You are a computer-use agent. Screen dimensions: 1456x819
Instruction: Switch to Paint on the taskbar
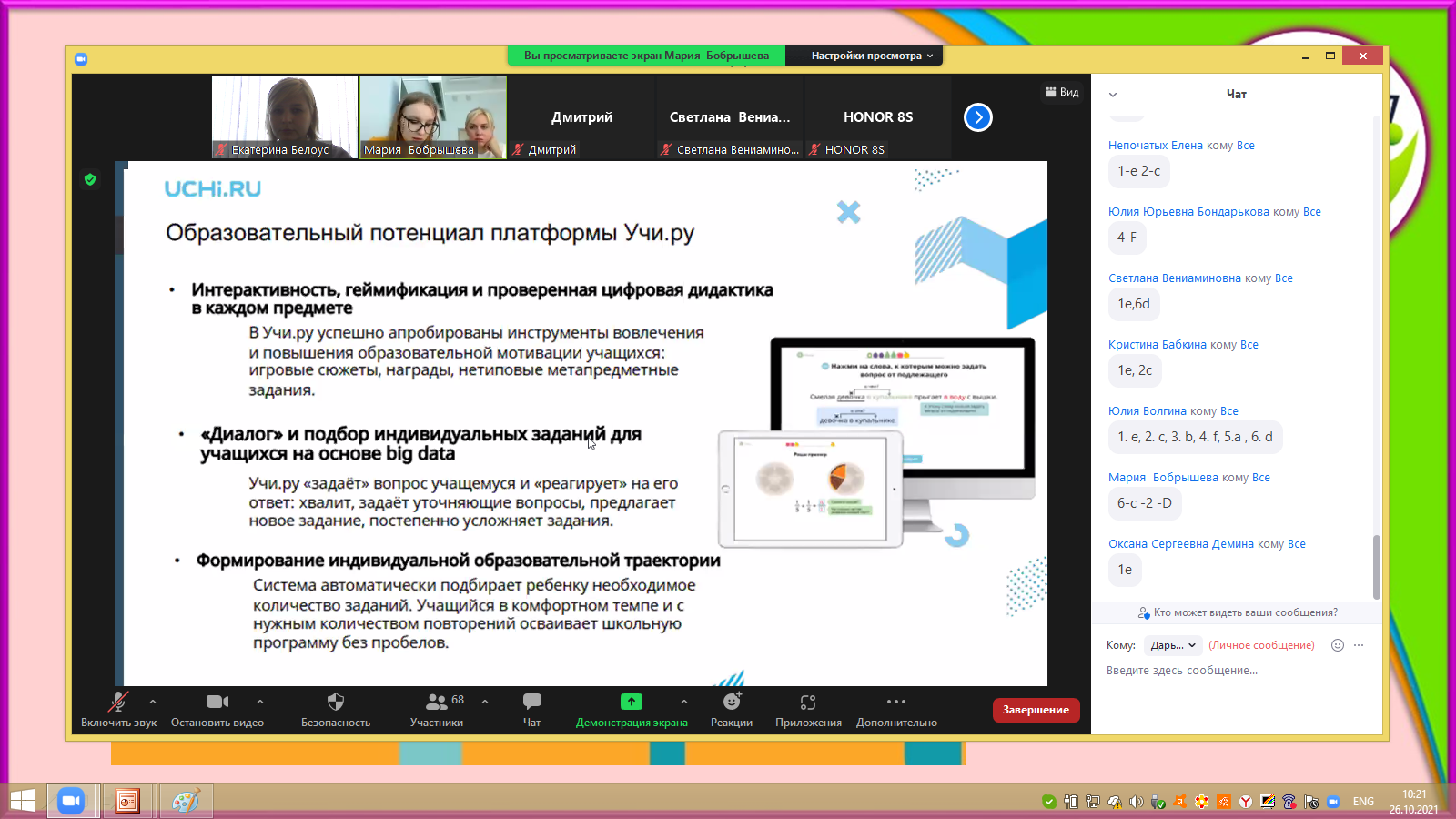pyautogui.click(x=186, y=801)
